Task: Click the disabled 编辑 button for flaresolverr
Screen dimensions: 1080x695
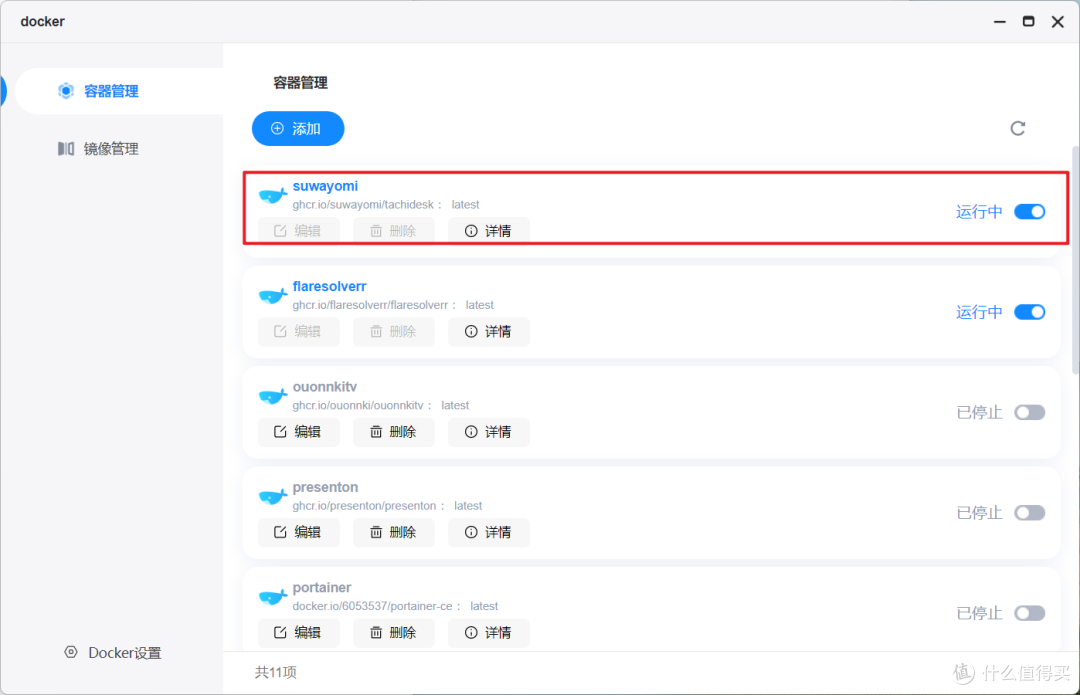Action: (298, 331)
